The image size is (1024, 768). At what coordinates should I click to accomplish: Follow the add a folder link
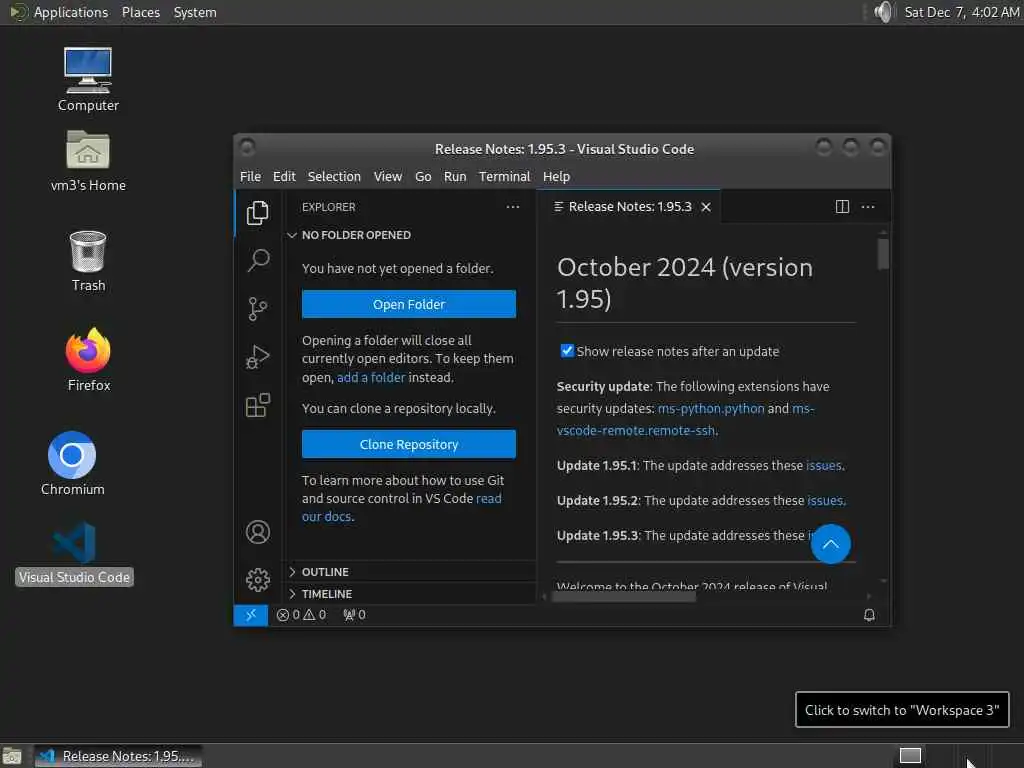point(371,377)
